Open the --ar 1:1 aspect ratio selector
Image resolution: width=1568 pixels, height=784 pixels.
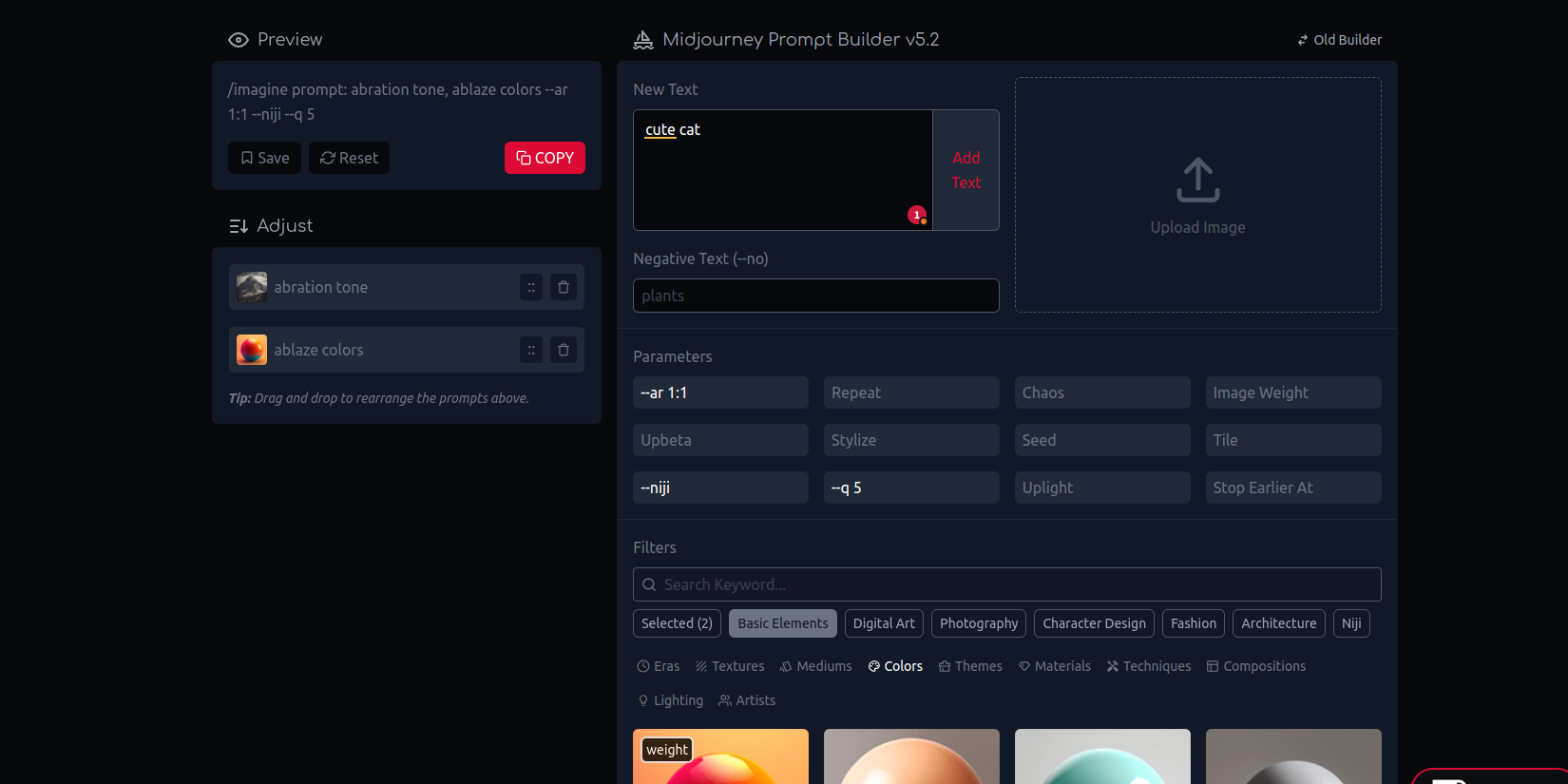click(720, 392)
